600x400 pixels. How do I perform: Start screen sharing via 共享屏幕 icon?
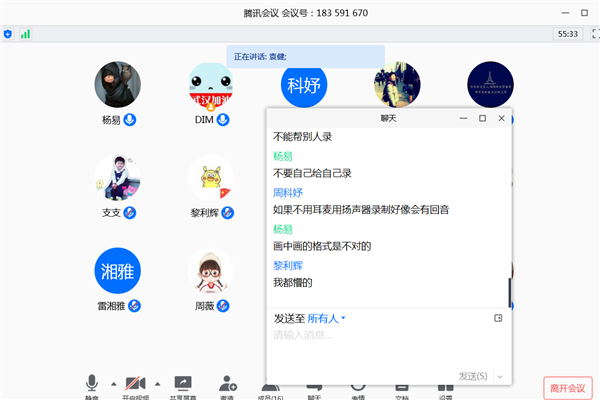183,383
